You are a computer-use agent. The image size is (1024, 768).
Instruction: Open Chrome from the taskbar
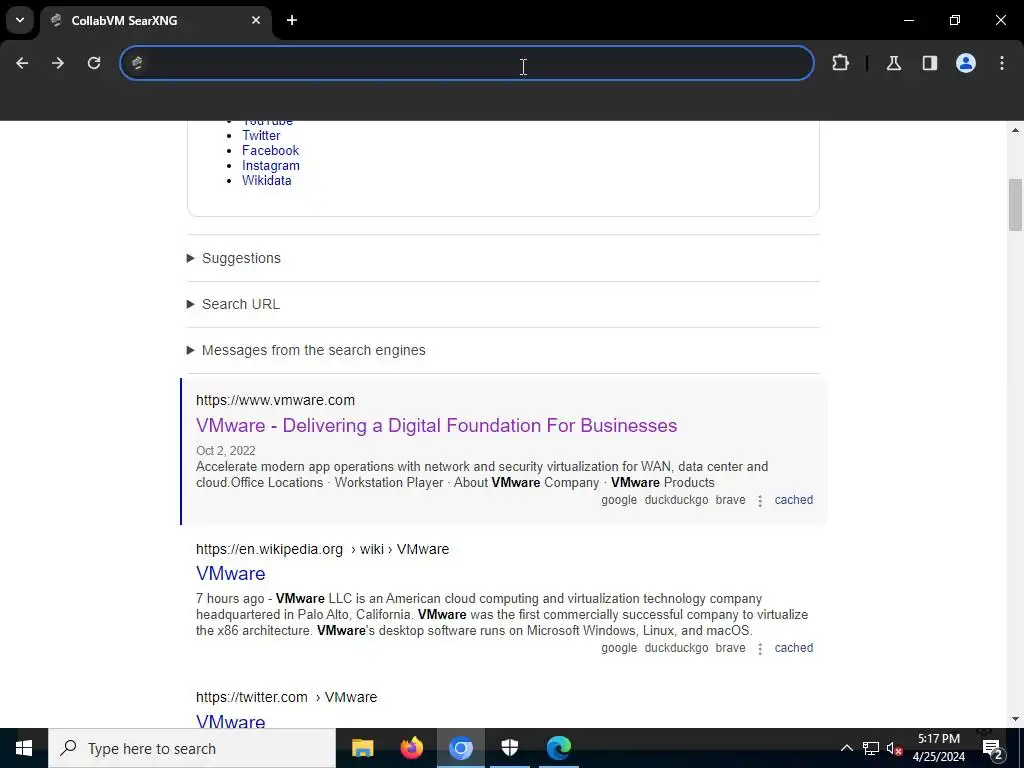(460, 748)
